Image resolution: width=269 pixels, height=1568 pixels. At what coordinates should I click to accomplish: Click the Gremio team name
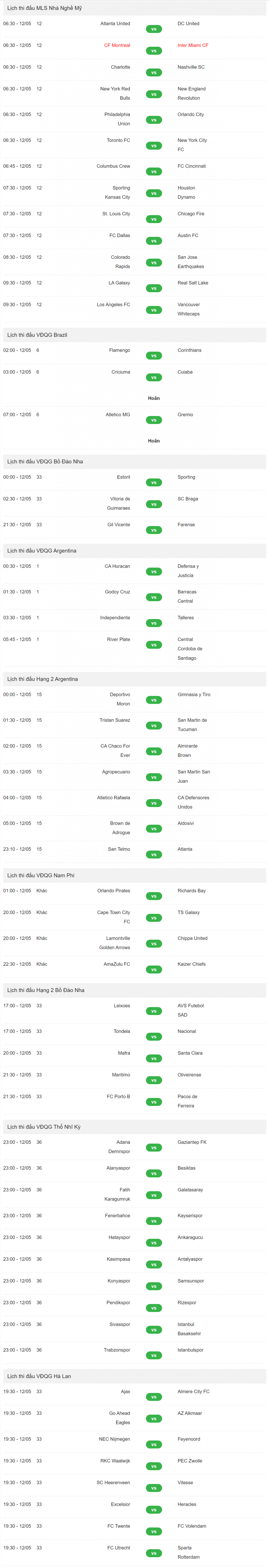[185, 415]
